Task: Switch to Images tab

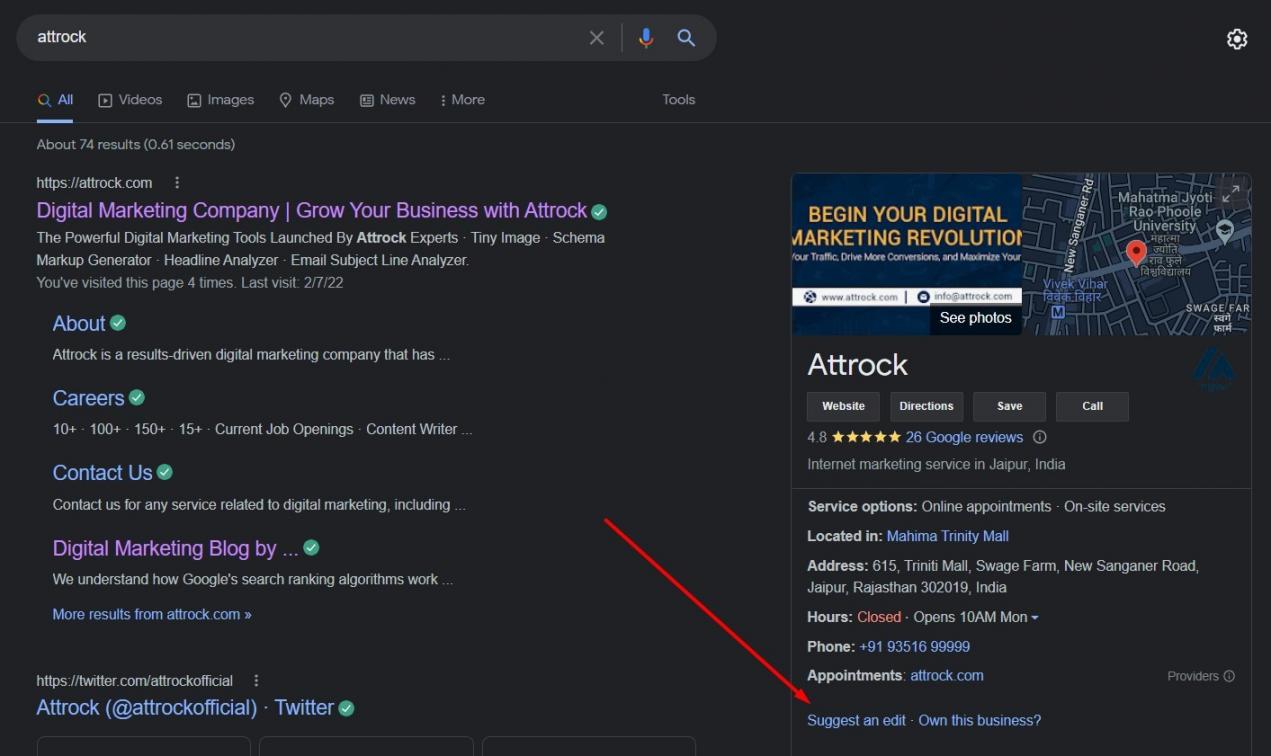Action: (220, 100)
